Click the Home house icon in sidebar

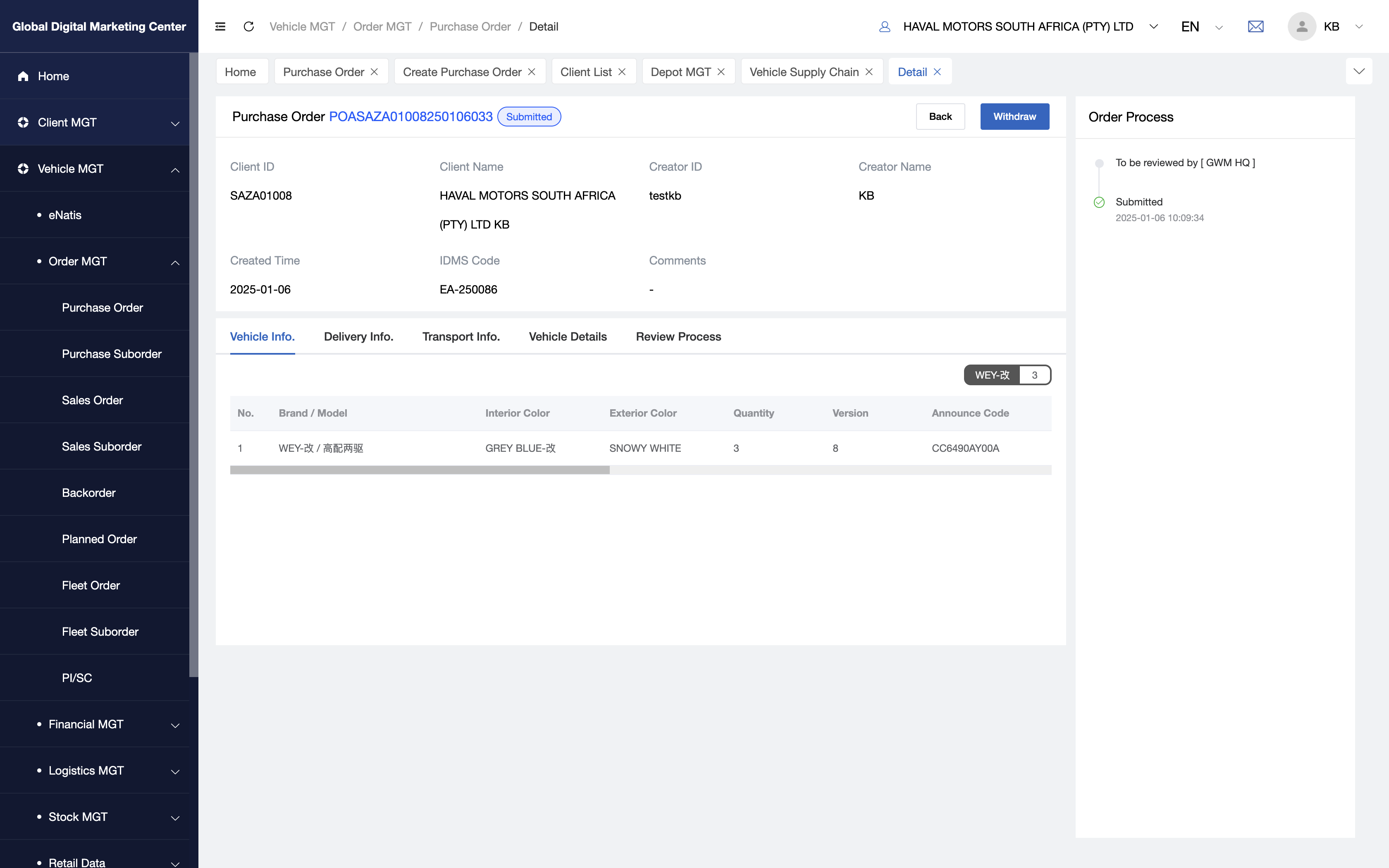point(23,76)
